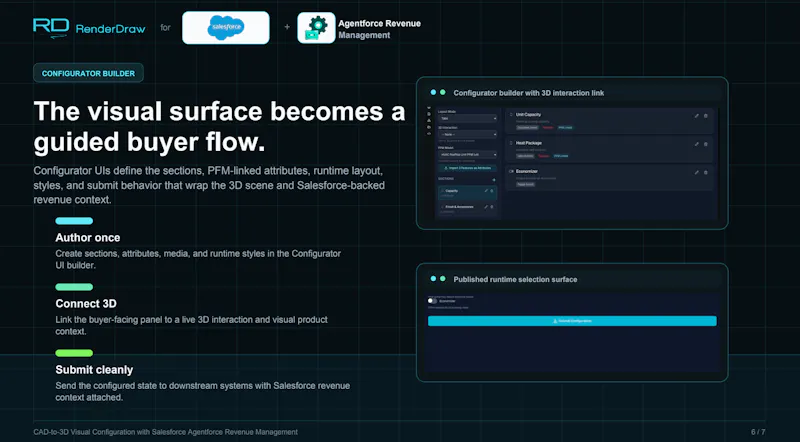Click the 'Published runtime selection surface' title
This screenshot has height=442, width=800.
pyautogui.click(x=515, y=279)
